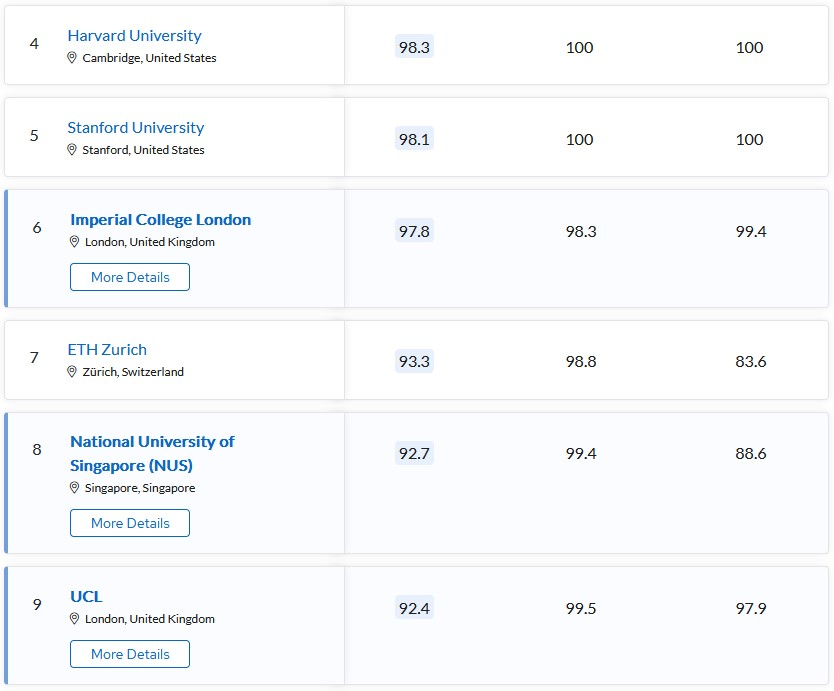The image size is (834, 691).
Task: Click the 98.8 score in ETH Zurich row
Action: coord(581,362)
